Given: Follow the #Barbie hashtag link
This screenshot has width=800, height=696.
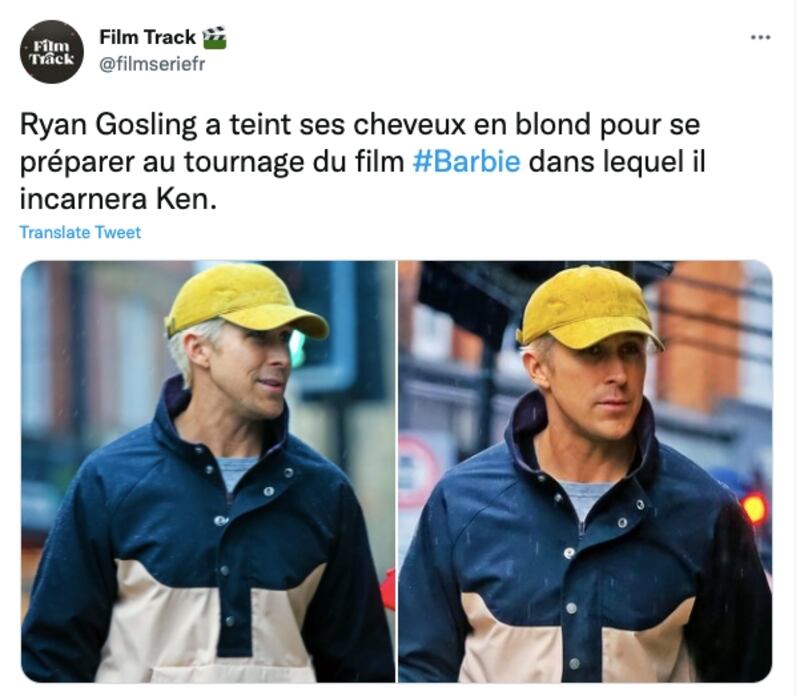Looking at the screenshot, I should tap(466, 162).
